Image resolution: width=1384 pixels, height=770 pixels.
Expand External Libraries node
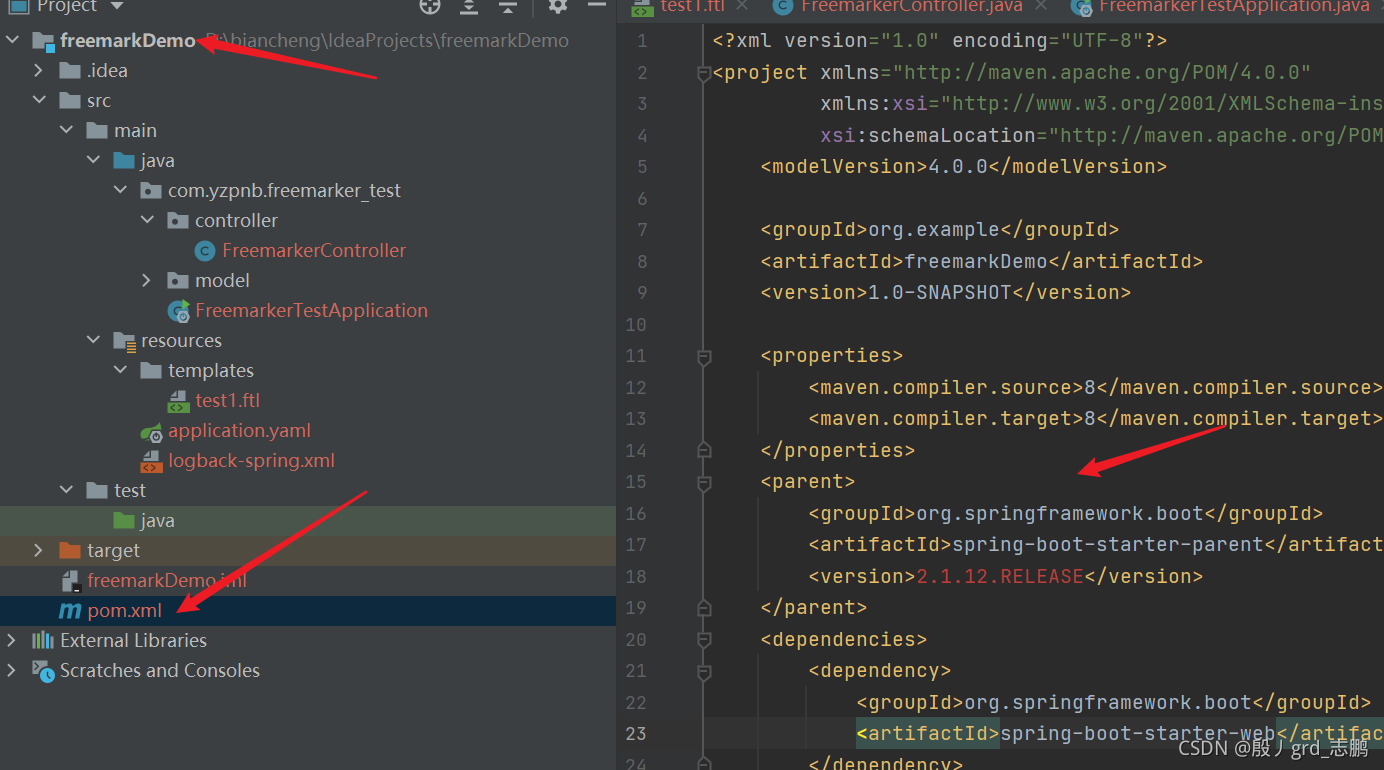[x=12, y=641]
